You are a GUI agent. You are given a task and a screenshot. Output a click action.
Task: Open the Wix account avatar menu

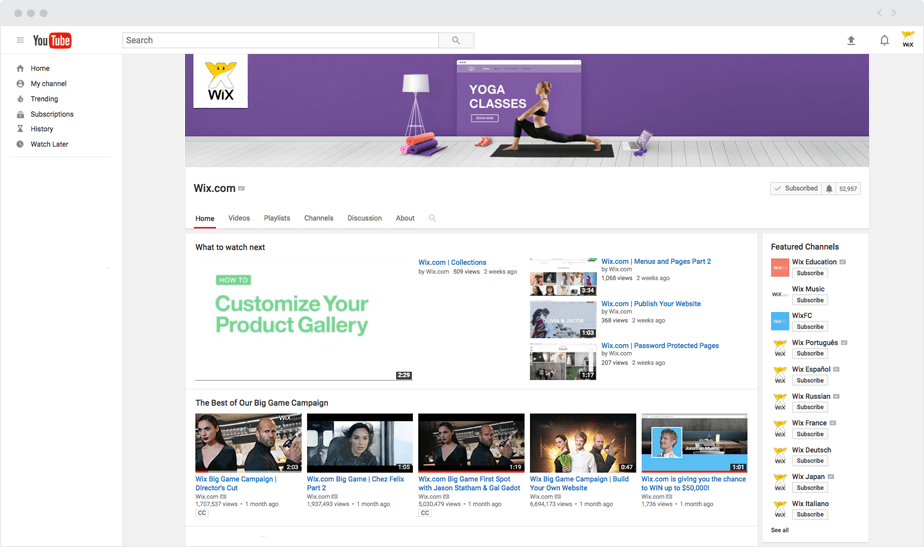(908, 39)
